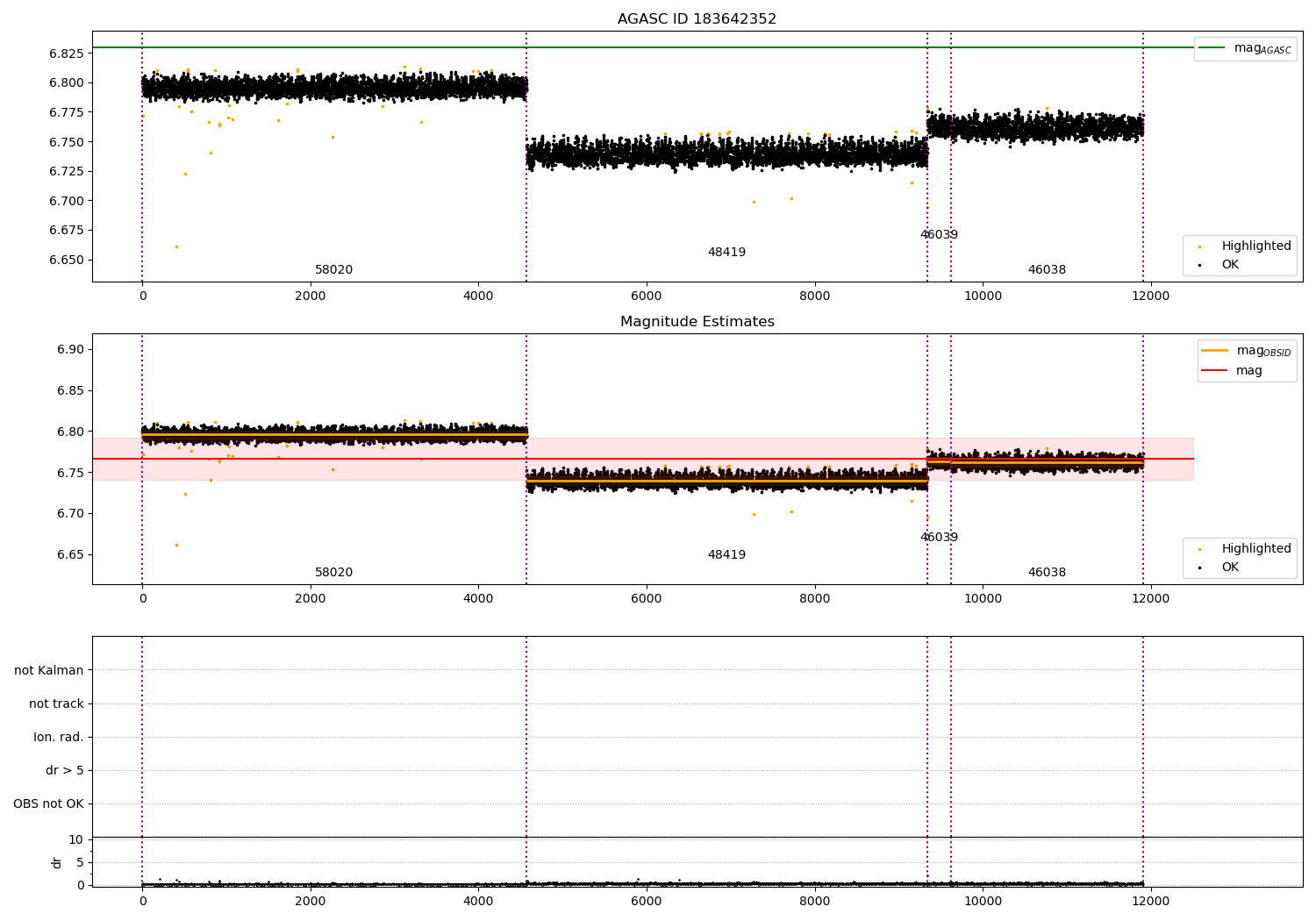Click the 'OBS not OK' axis label
The width and height of the screenshot is (1316, 921).
coord(49,803)
